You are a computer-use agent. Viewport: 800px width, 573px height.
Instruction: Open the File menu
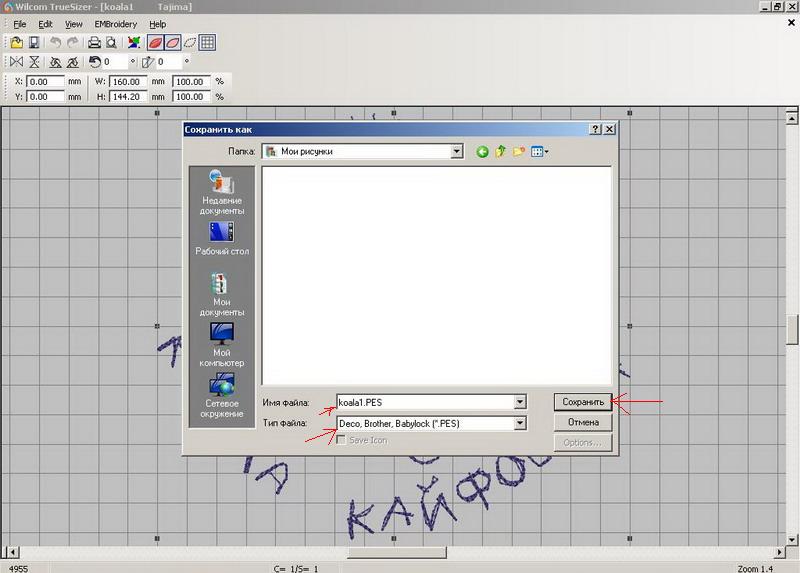(20, 24)
